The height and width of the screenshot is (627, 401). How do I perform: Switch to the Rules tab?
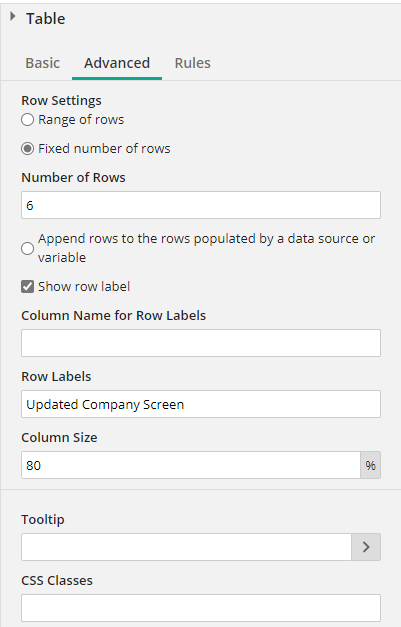coord(192,63)
